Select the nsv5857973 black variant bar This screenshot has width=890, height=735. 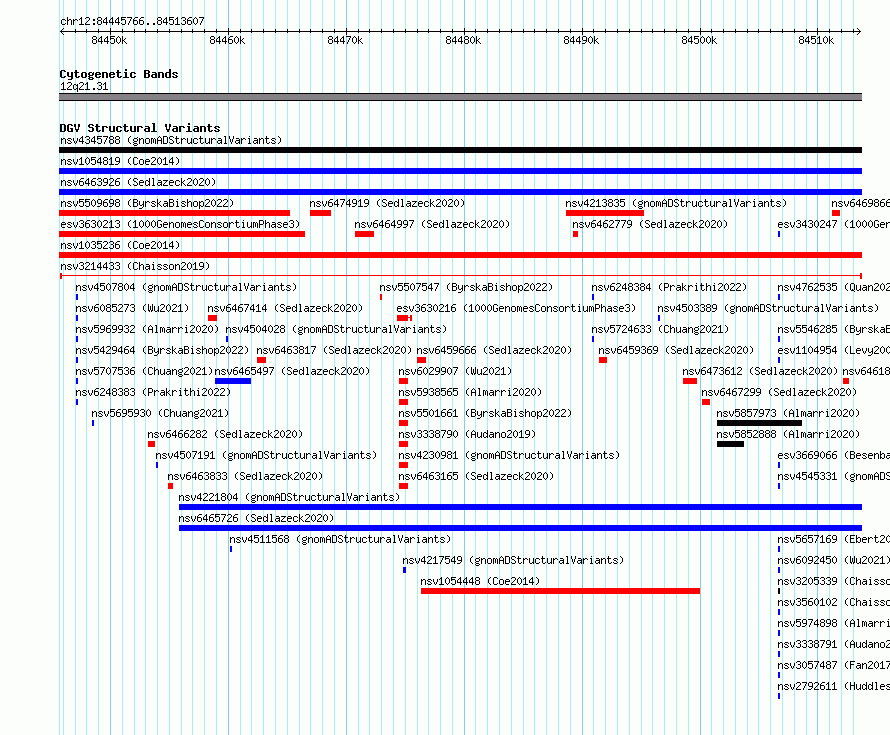(759, 423)
